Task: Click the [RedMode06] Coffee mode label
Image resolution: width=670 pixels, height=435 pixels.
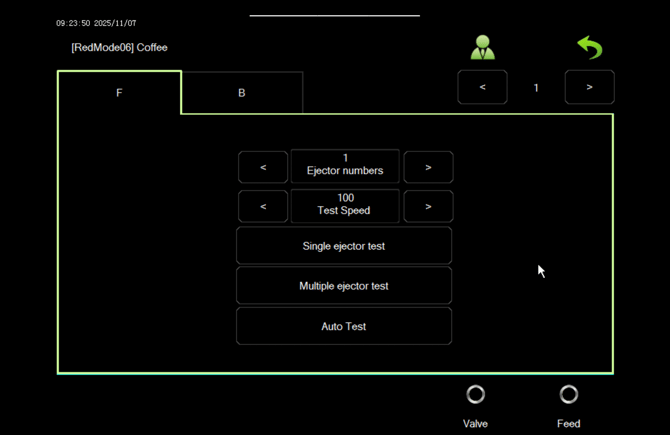Action: (x=119, y=47)
